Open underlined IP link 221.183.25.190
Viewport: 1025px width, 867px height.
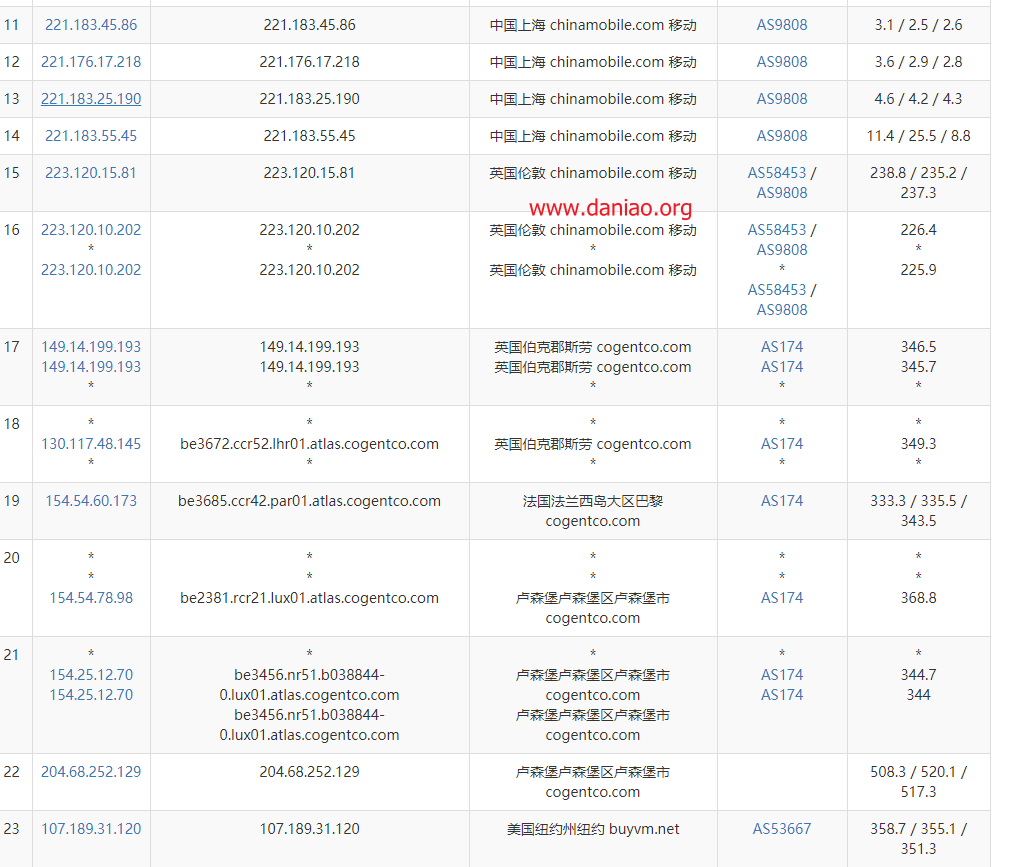pyautogui.click(x=91, y=99)
